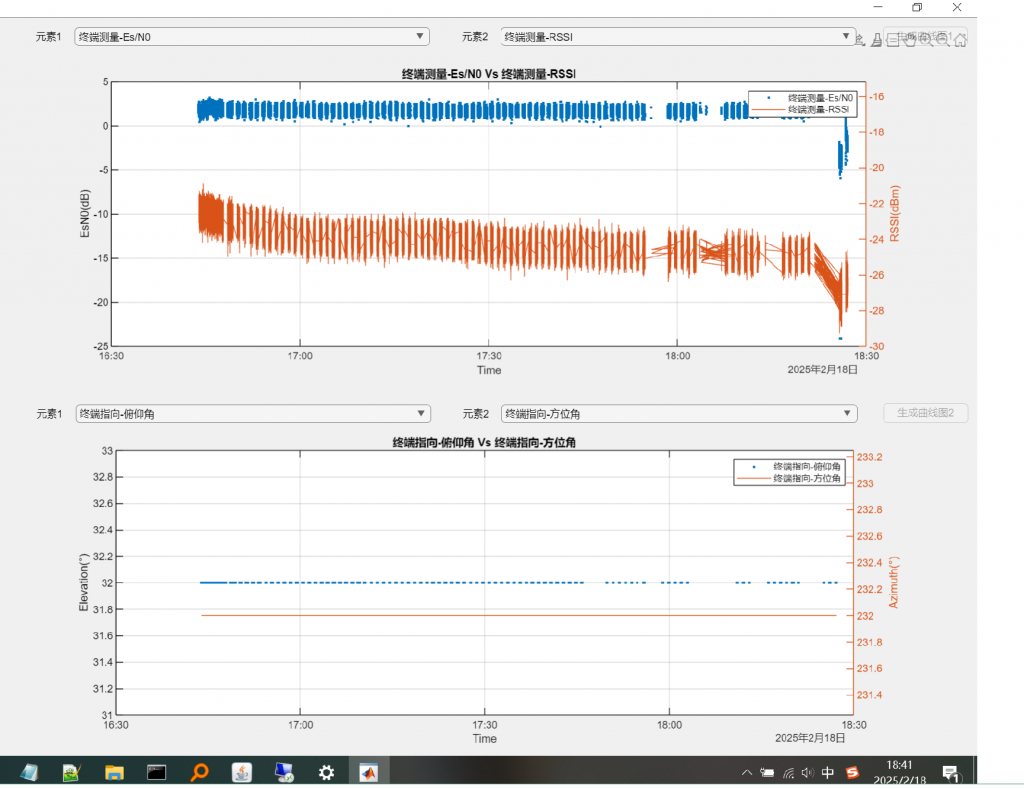Click the Azimuth(°) axis label

pos(893,583)
